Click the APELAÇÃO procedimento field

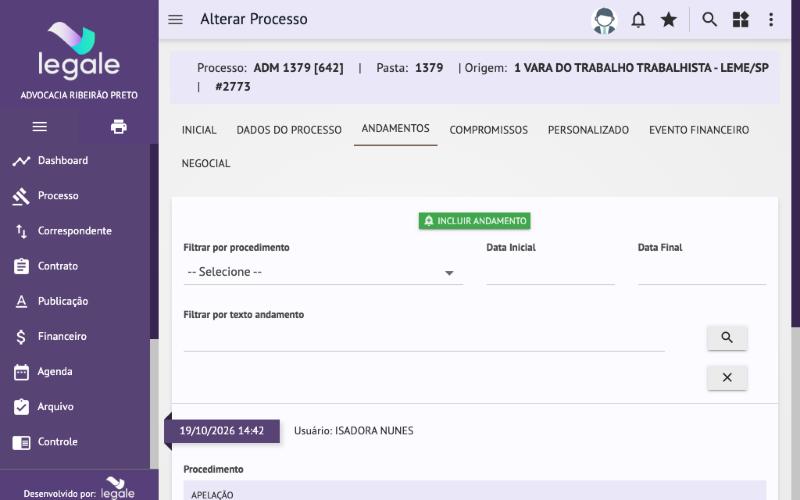[x=474, y=491]
